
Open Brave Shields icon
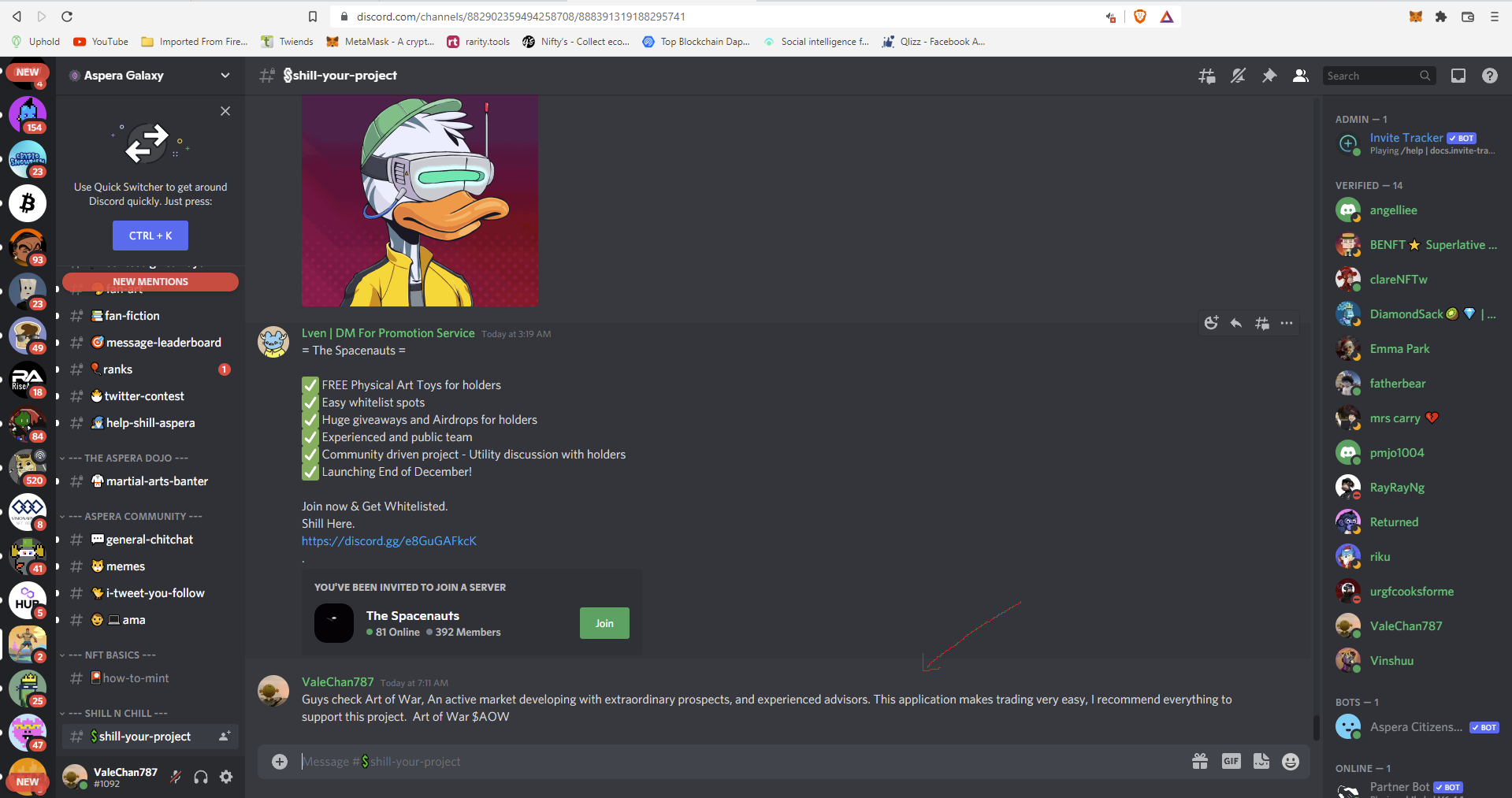[x=1139, y=17]
